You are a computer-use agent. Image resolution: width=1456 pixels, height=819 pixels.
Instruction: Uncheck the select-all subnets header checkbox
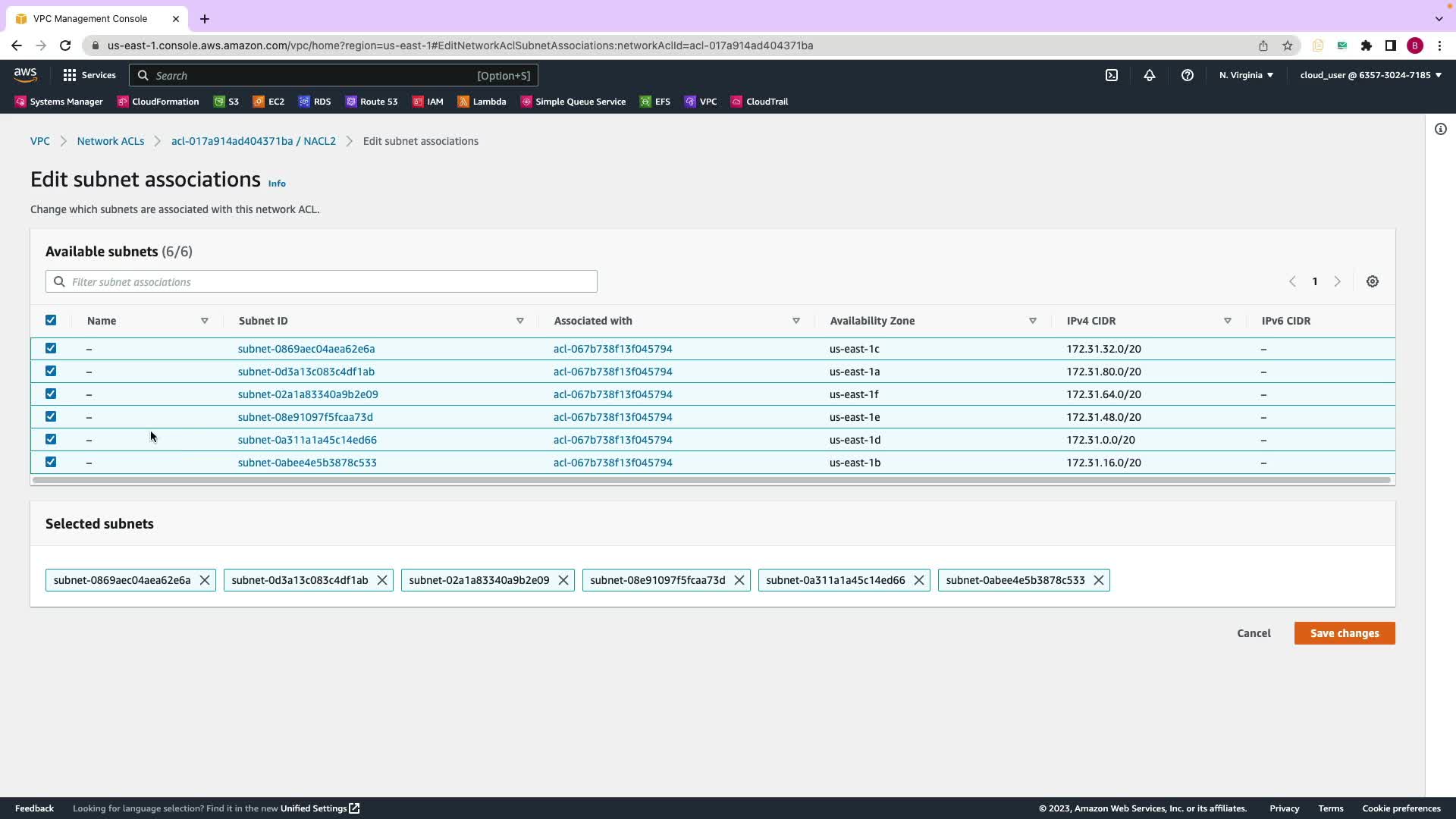point(51,320)
